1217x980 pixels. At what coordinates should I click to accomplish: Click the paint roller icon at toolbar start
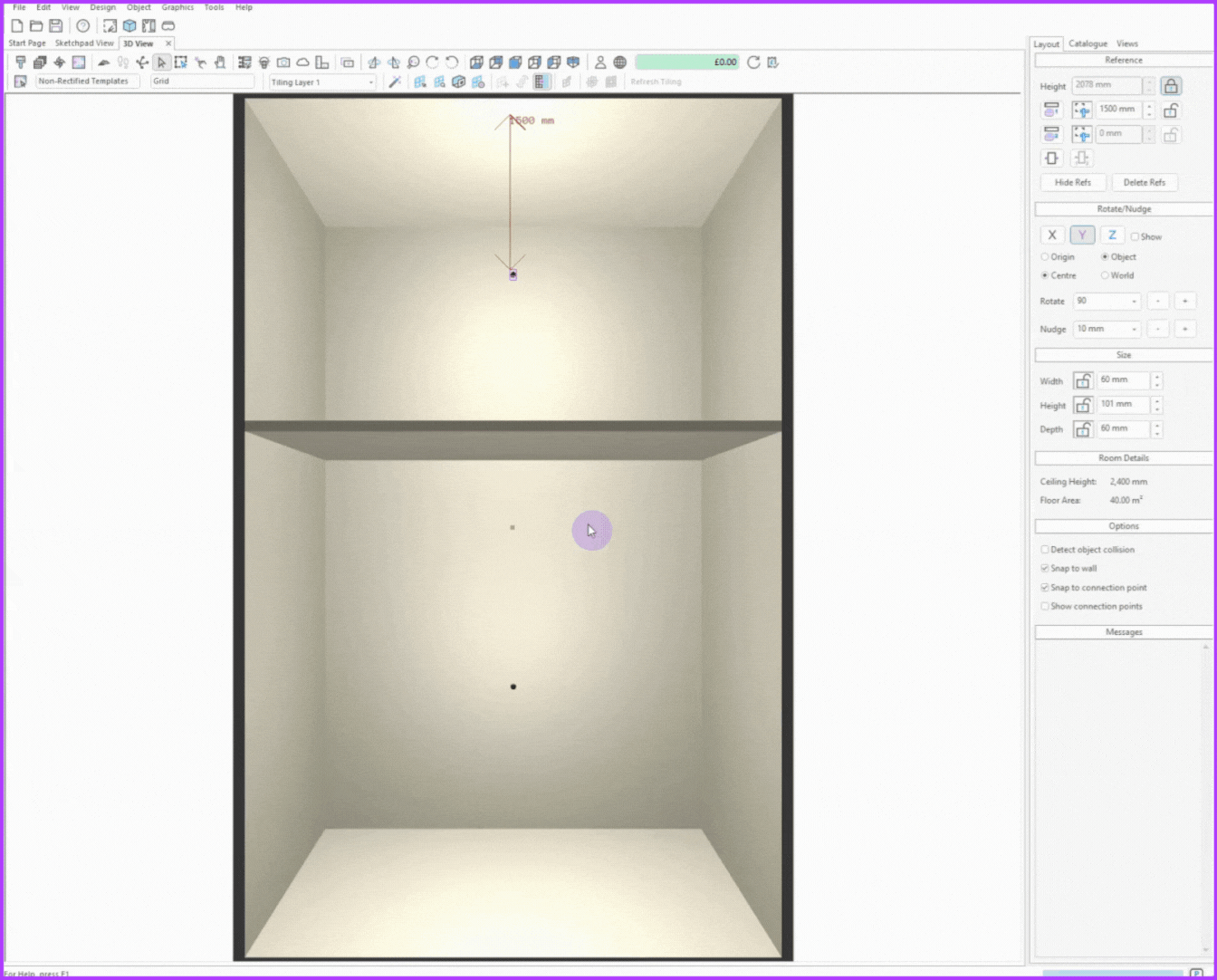pos(20,62)
